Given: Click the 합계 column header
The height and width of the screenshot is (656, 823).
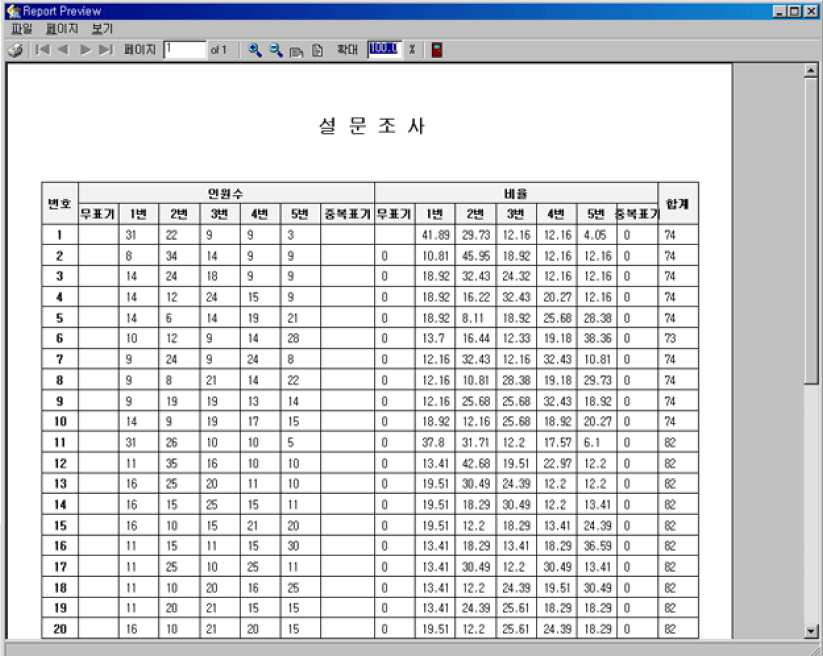Looking at the screenshot, I should 678,204.
